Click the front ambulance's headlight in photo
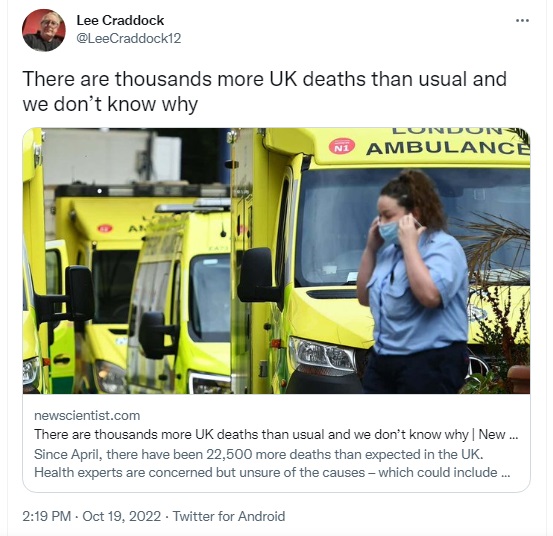The image size is (553, 536). pos(322,354)
